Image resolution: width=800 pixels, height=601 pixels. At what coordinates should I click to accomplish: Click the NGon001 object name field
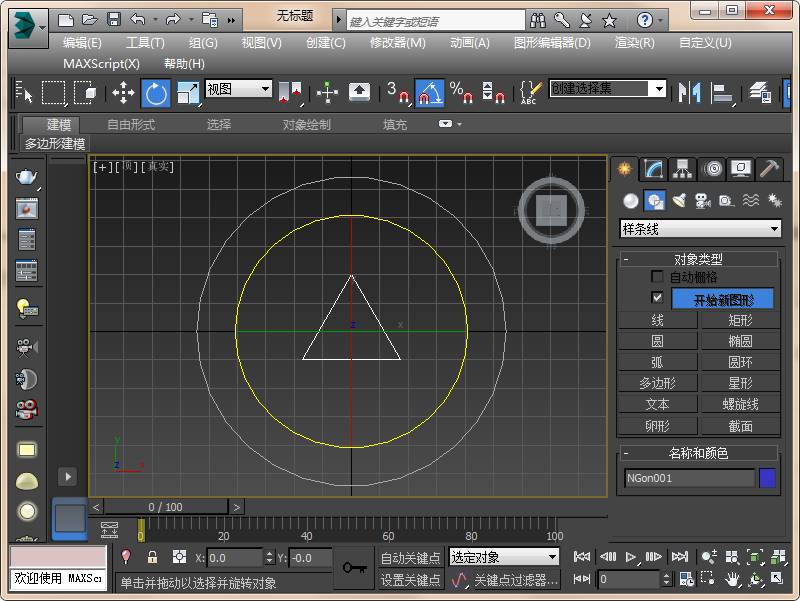pos(689,478)
